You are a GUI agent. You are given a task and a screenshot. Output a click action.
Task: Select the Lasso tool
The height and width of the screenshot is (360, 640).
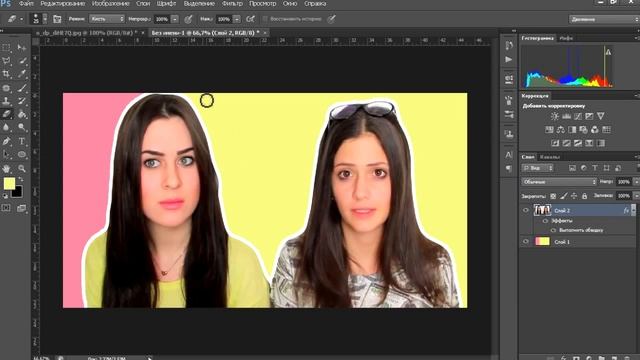coord(6,61)
